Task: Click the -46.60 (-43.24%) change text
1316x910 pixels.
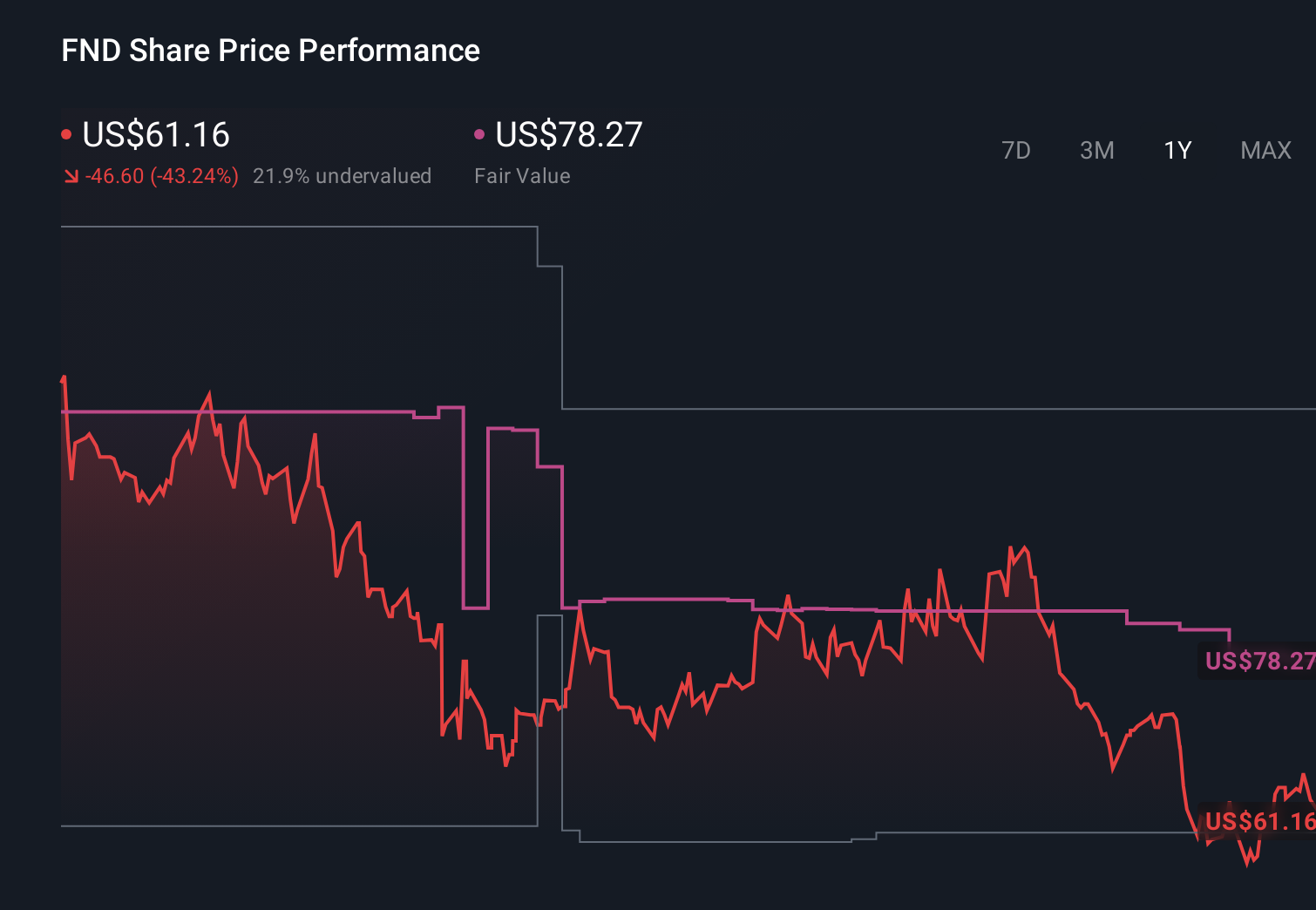Action: [x=162, y=175]
